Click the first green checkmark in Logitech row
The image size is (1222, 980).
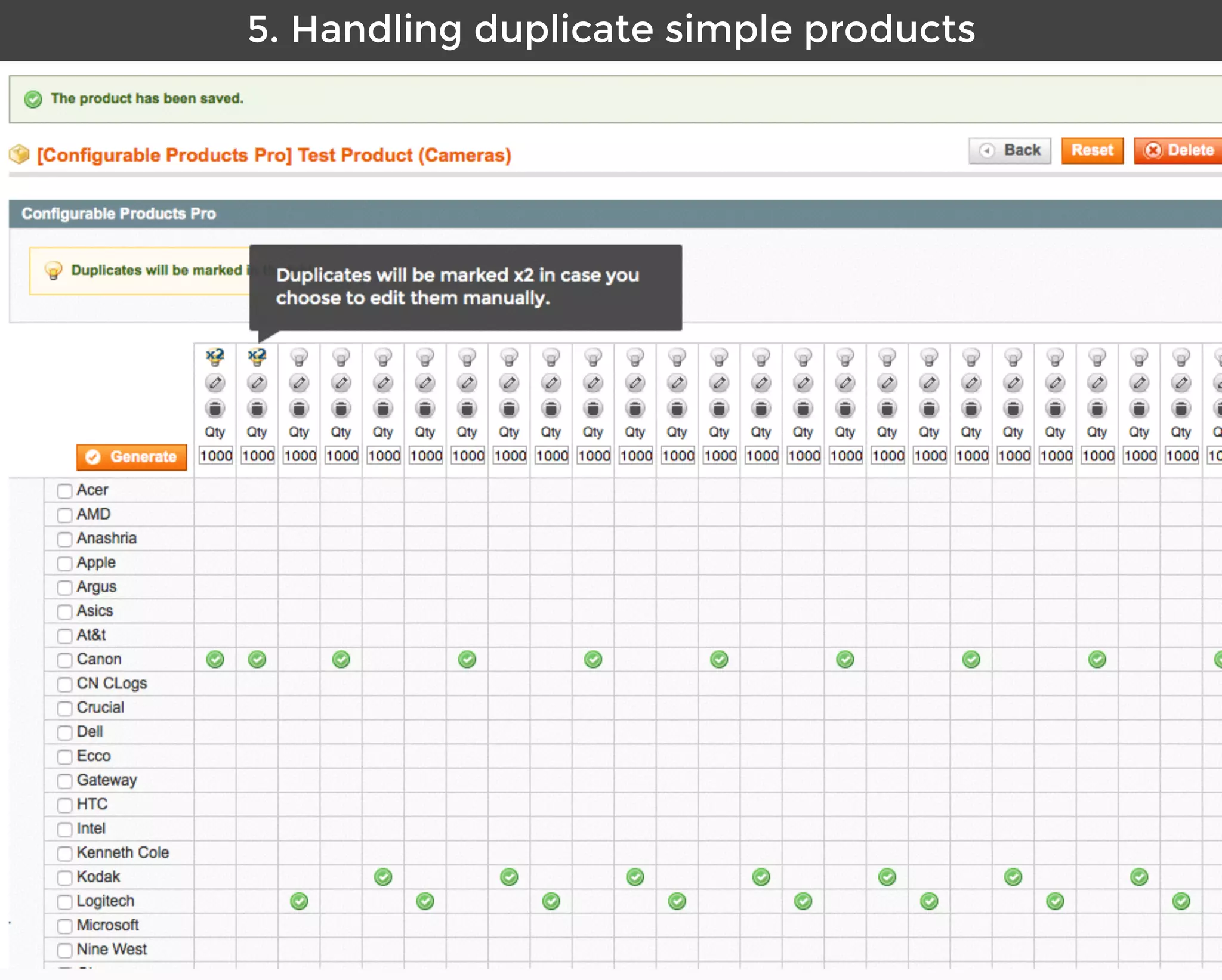click(x=299, y=901)
